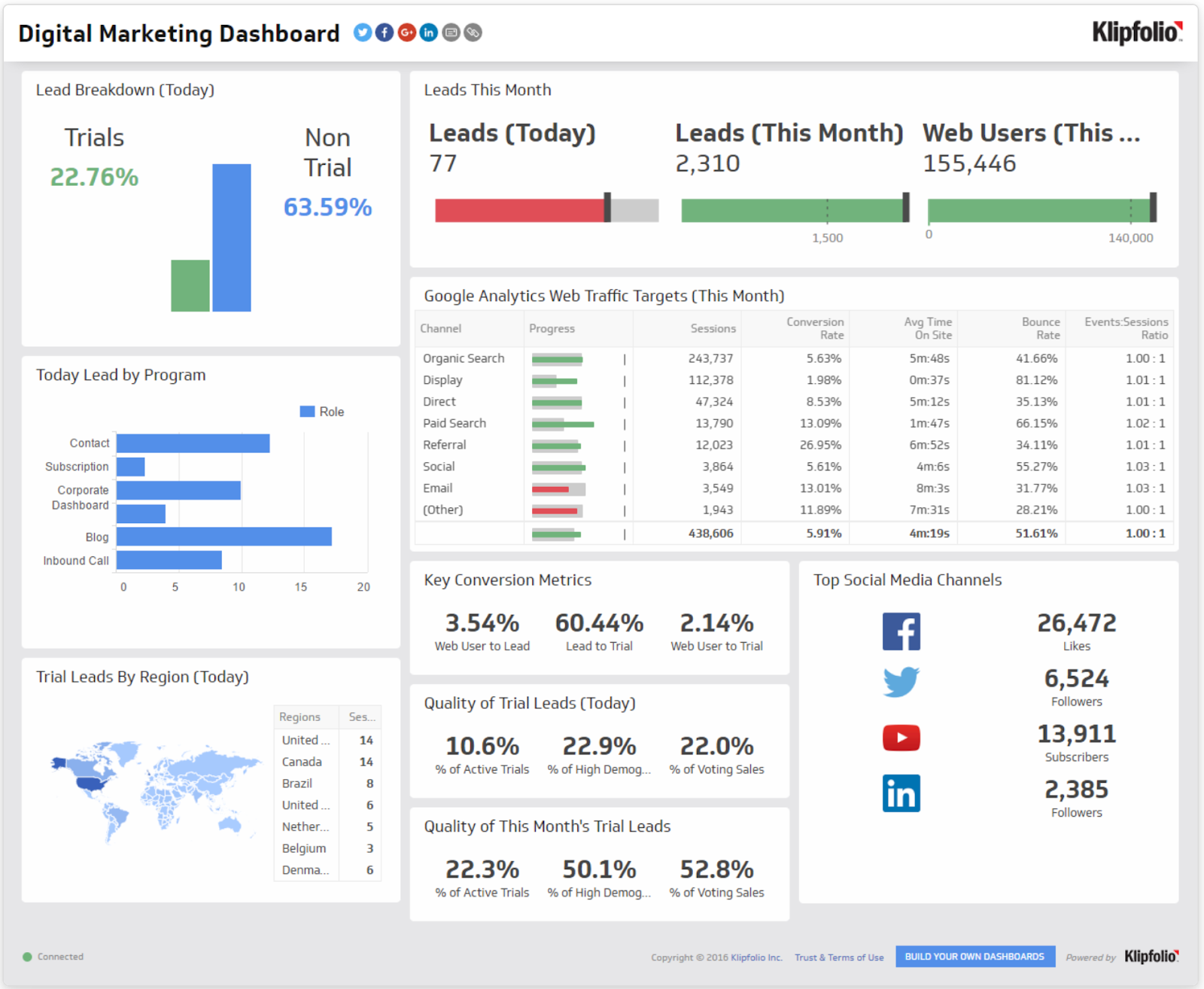Share dashboard via Google+
The width and height of the screenshot is (1204, 989).
406,32
